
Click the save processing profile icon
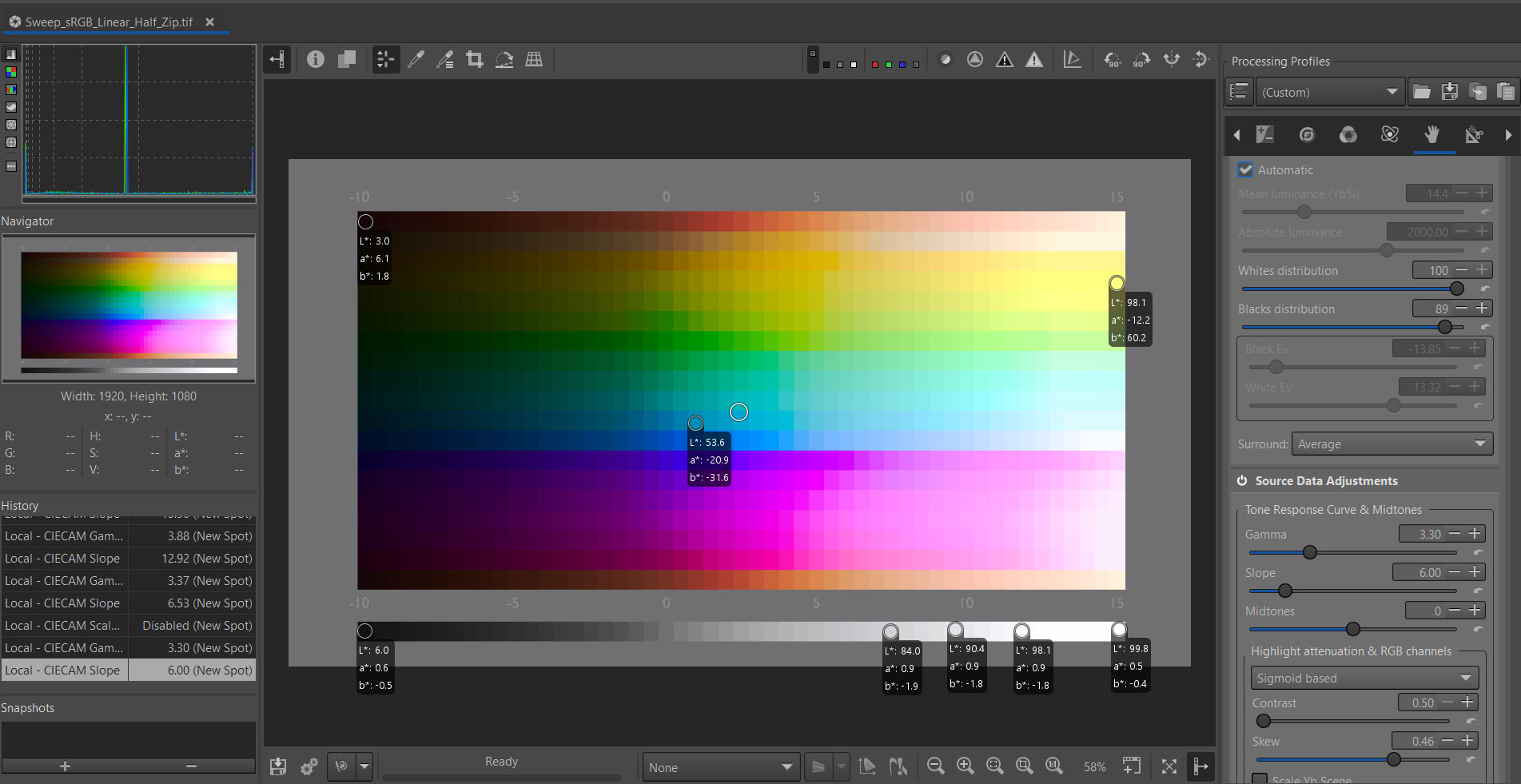point(1449,92)
